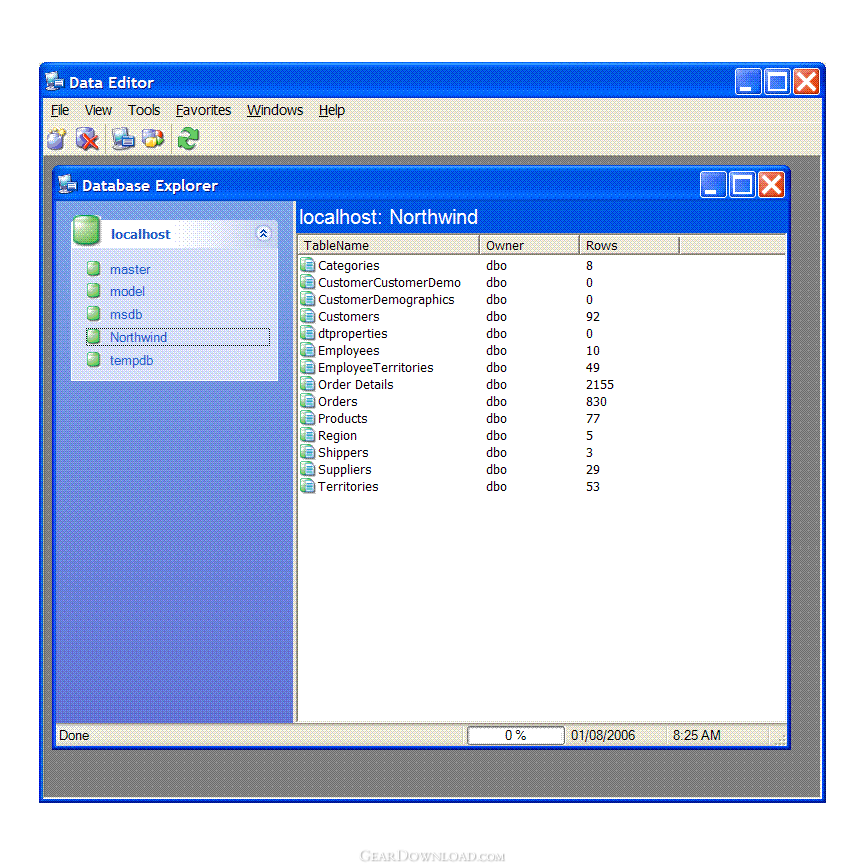Open the View menu
This screenshot has width=864, height=864.
pos(98,110)
